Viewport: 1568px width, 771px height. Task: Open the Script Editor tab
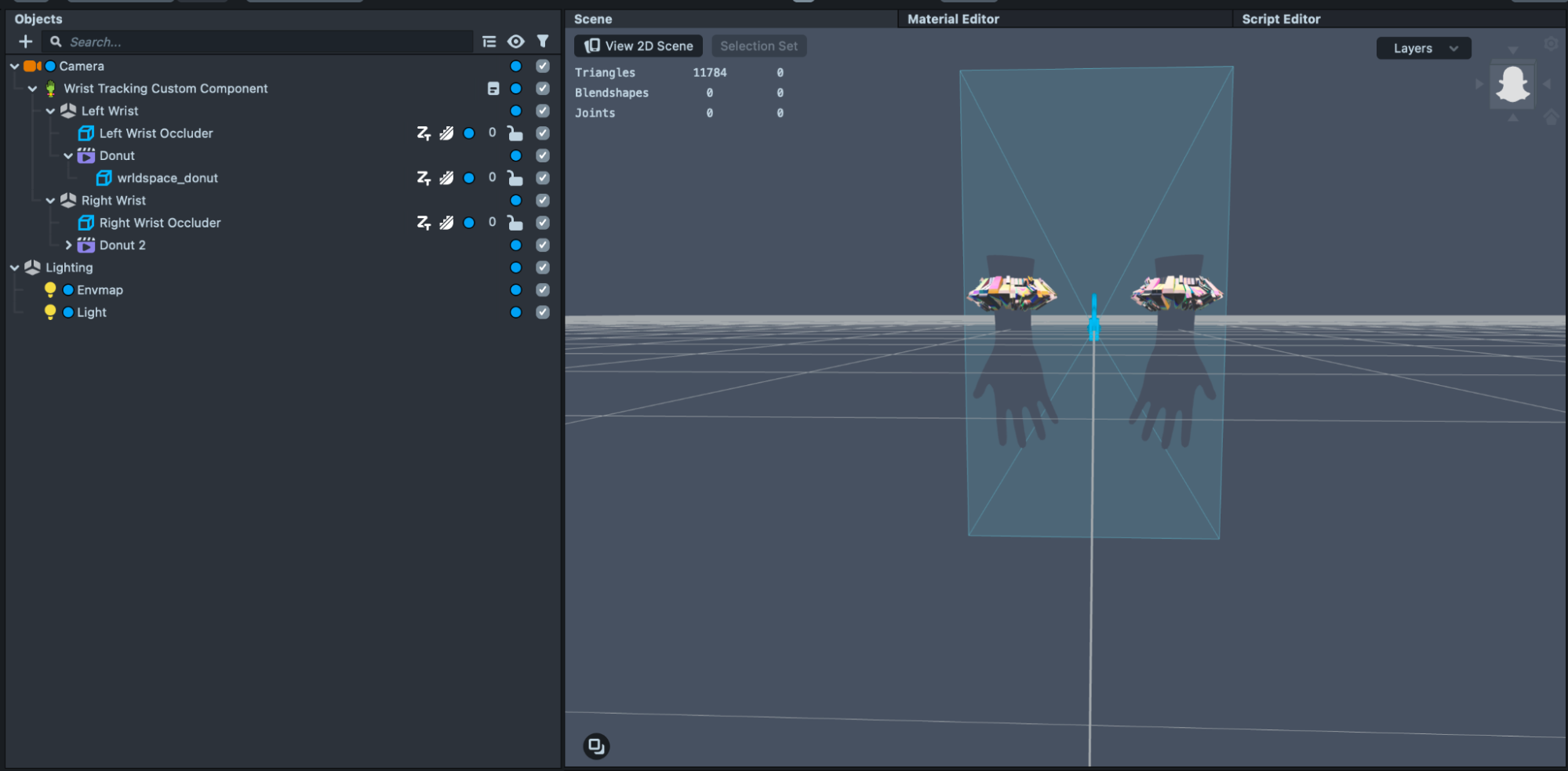click(1281, 19)
